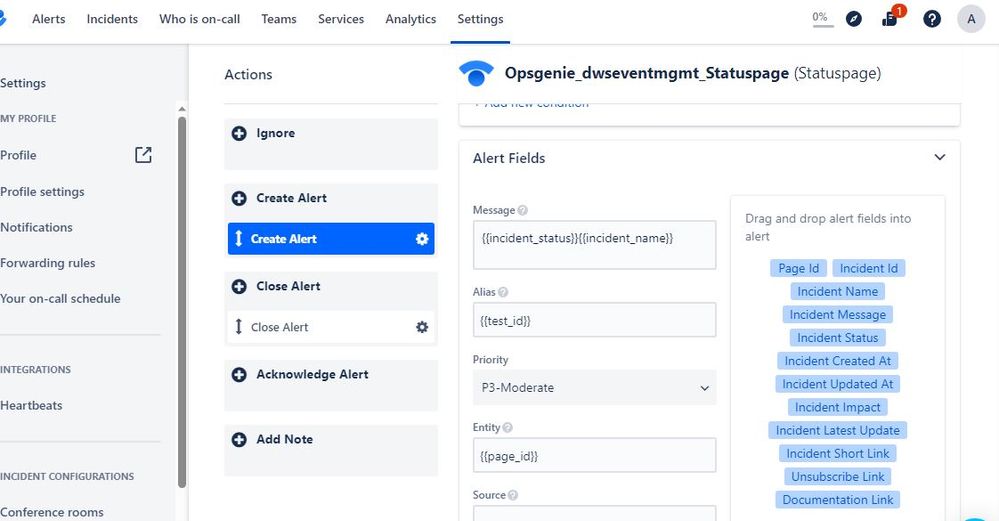Click plus icon beside Create Alert heading
This screenshot has width=999, height=521.
(x=239, y=198)
